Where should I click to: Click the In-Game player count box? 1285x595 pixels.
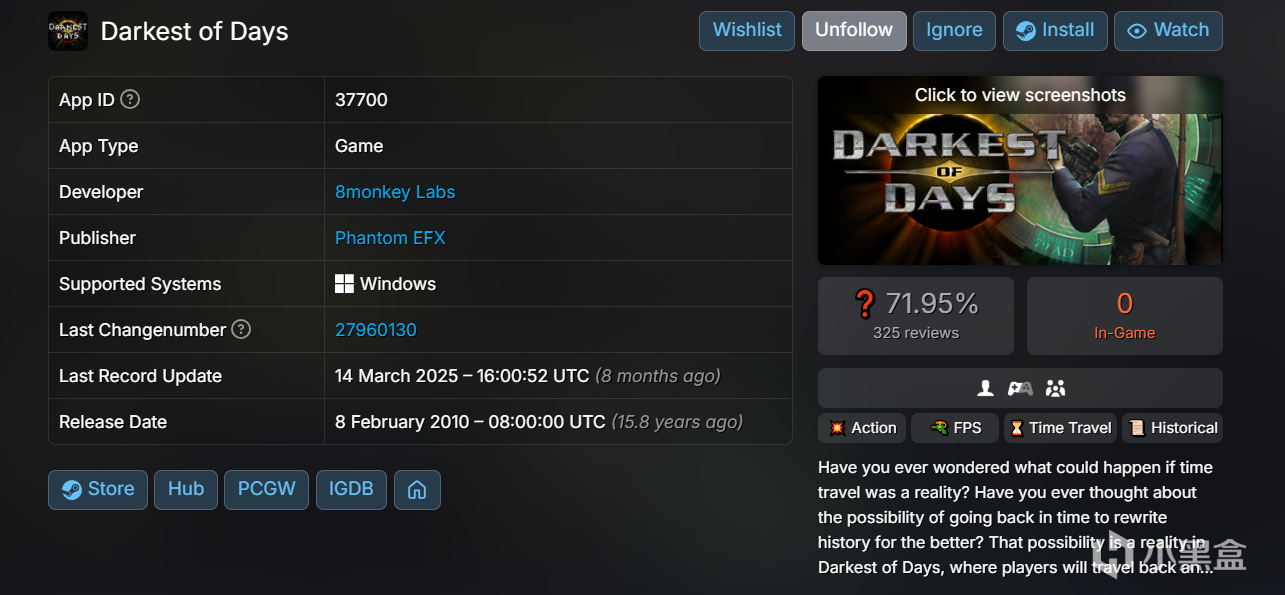[x=1125, y=316]
